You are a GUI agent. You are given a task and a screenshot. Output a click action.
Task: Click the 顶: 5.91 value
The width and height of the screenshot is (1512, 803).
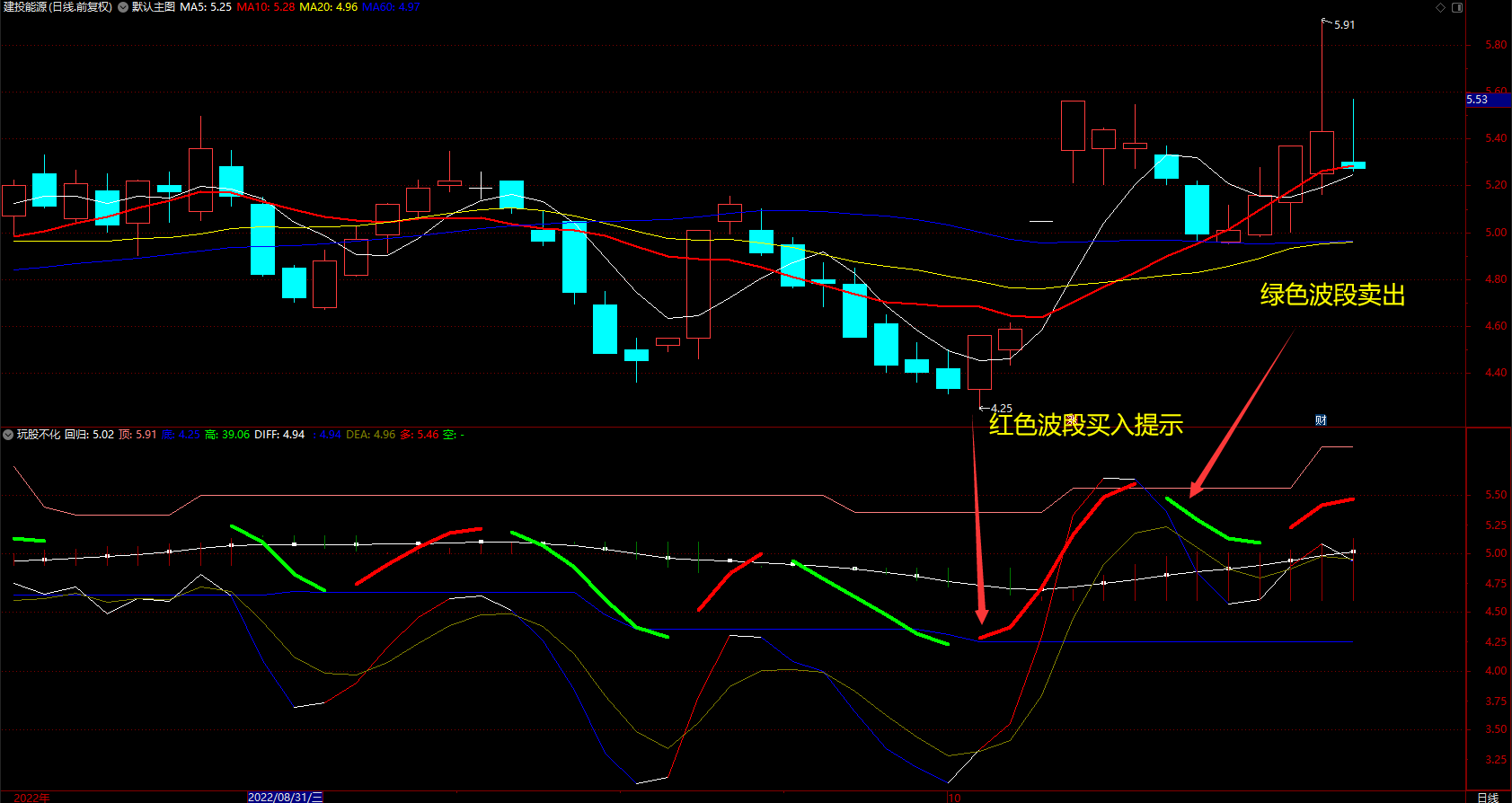(137, 435)
